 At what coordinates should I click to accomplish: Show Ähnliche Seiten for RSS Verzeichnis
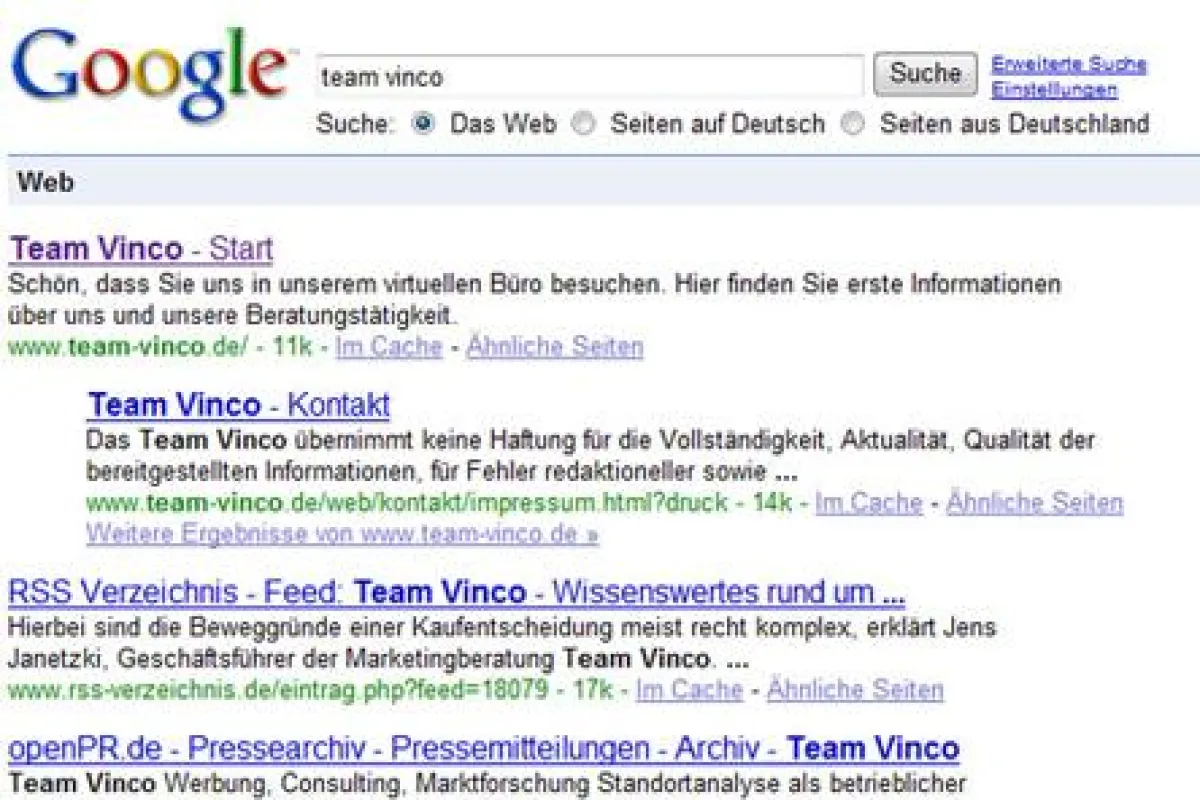pyautogui.click(x=852, y=690)
